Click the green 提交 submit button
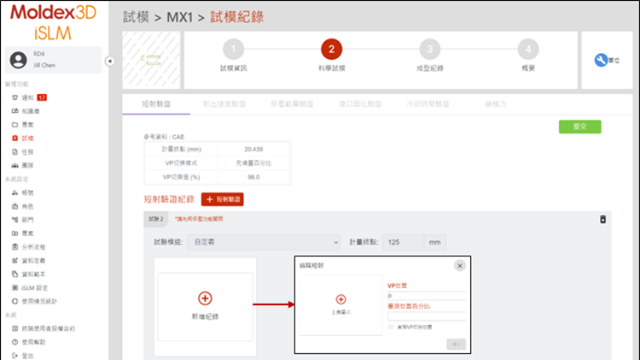 click(x=580, y=127)
